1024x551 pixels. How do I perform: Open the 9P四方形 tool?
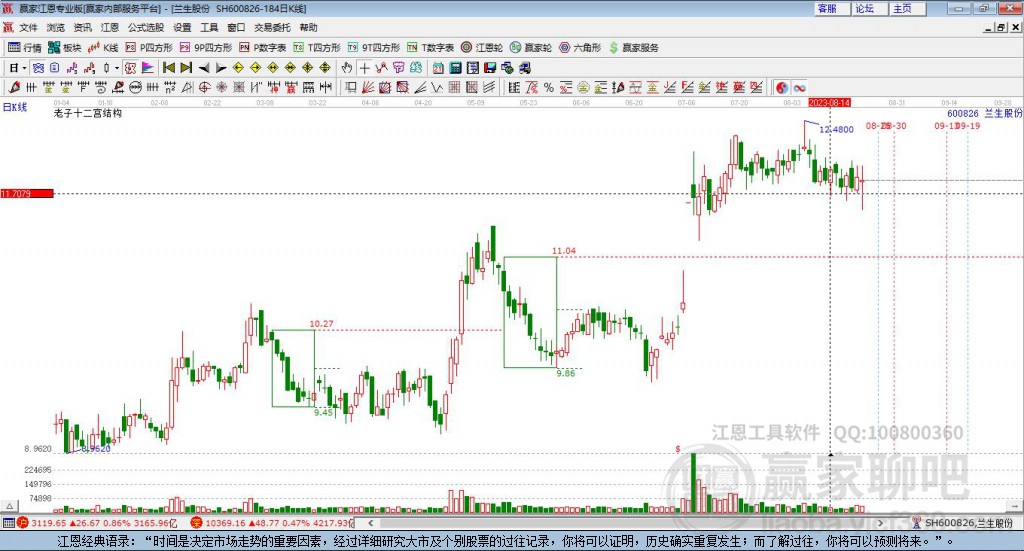pos(206,48)
